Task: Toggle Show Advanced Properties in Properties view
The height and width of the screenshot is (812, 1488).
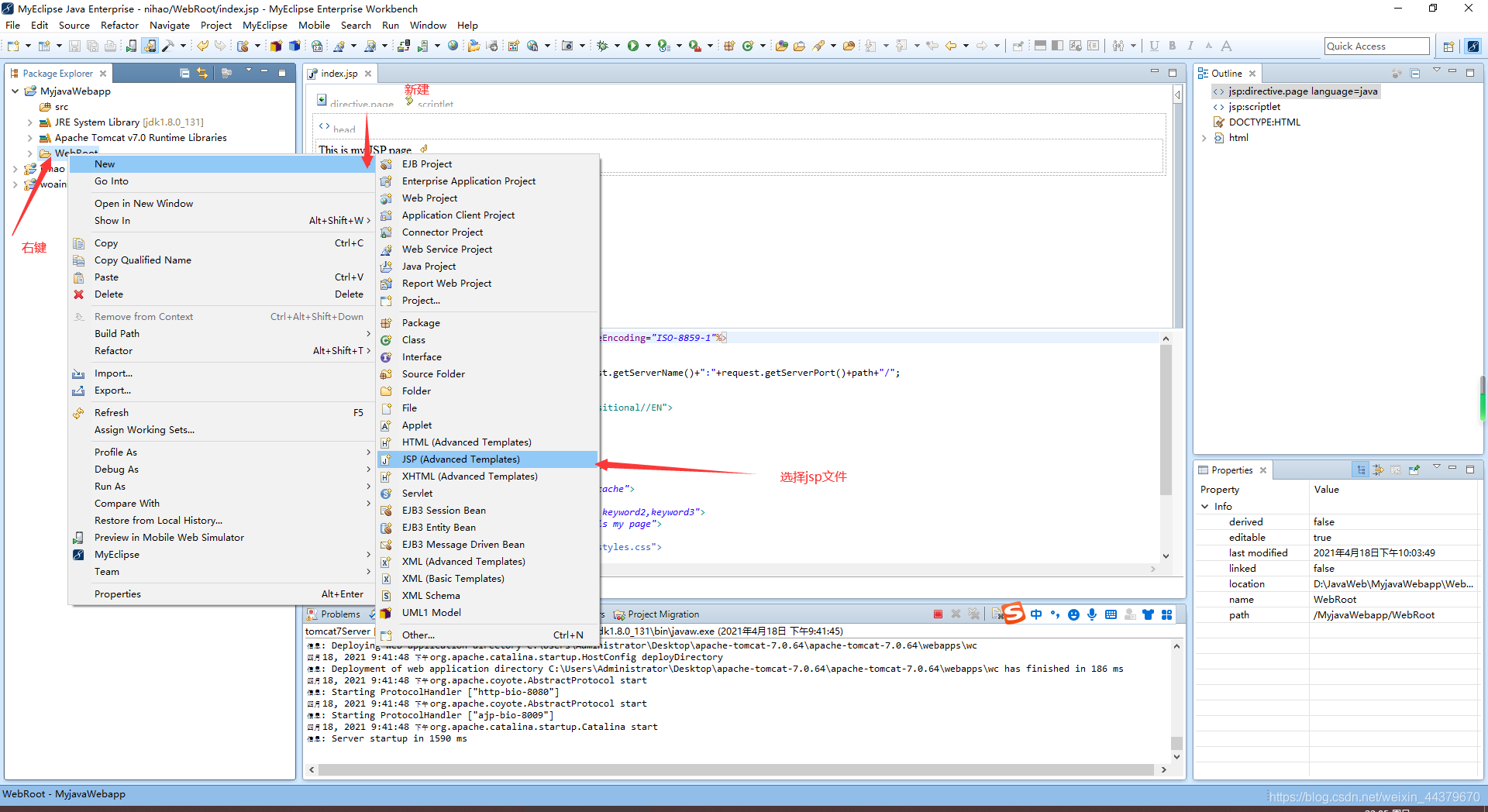Action: tap(1378, 470)
